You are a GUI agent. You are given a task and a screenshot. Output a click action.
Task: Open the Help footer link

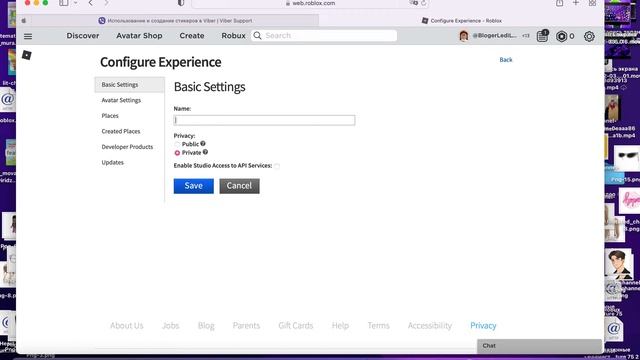click(340, 325)
